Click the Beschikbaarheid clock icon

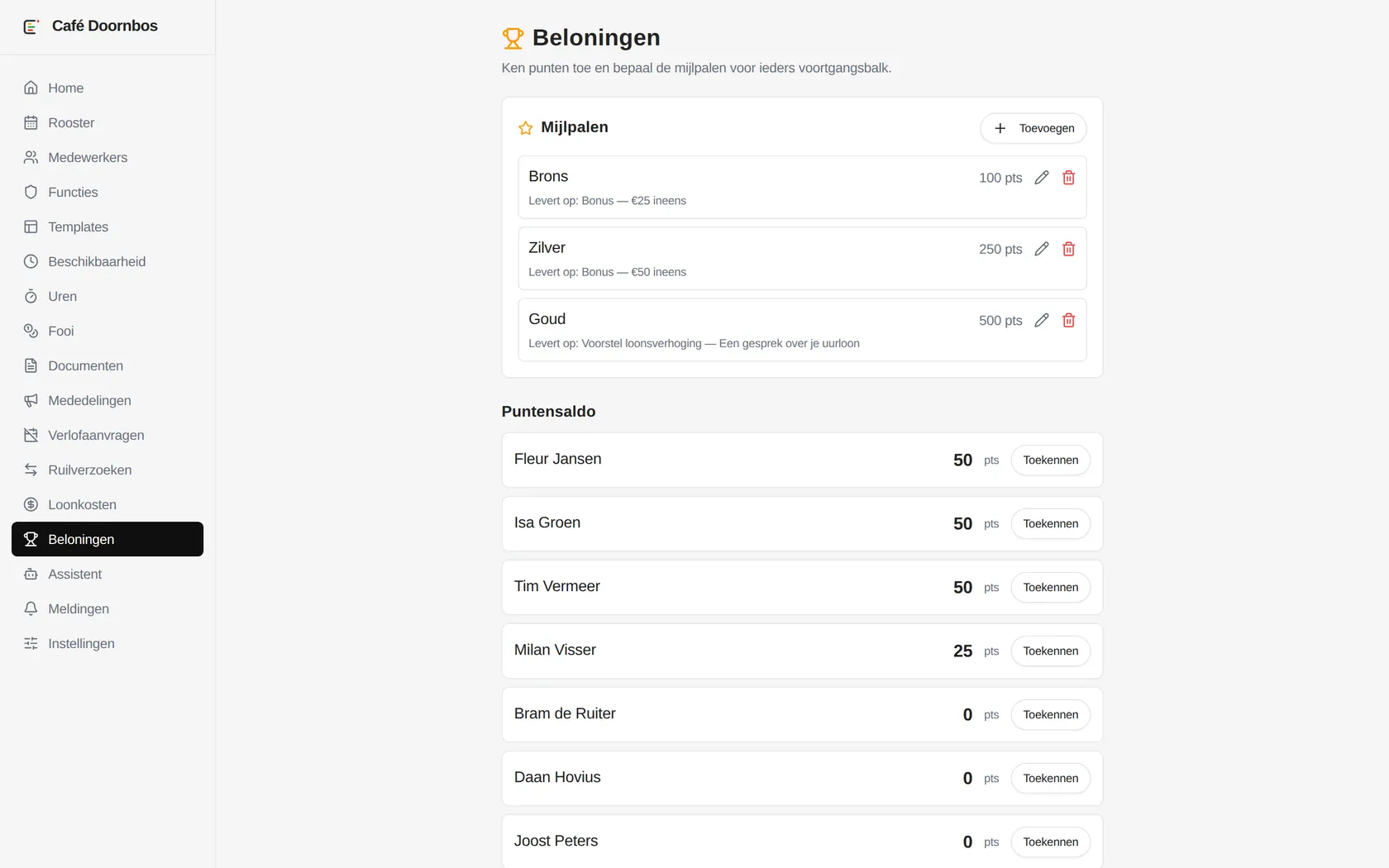[31, 261]
